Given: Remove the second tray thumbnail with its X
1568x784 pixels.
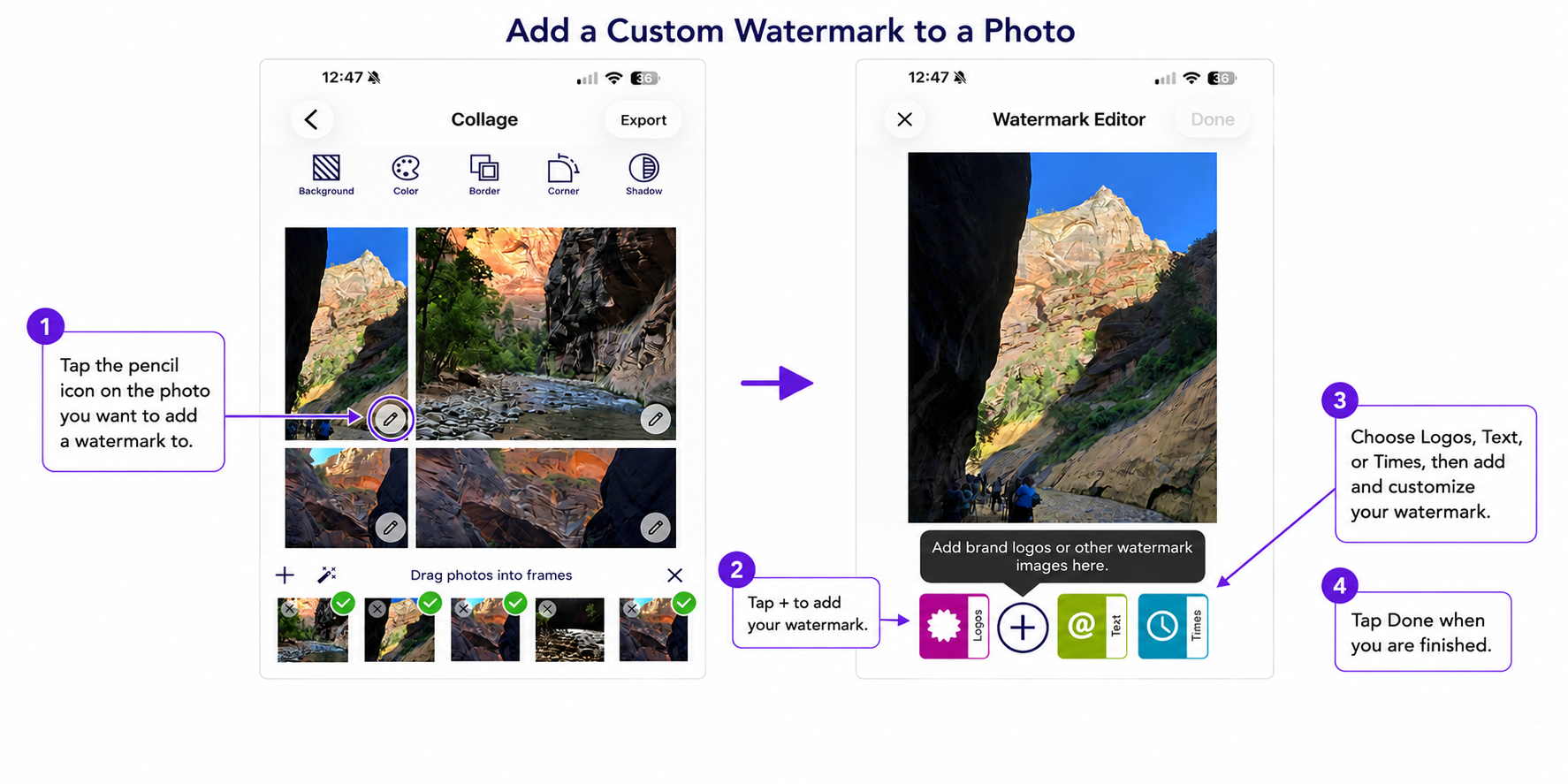Looking at the screenshot, I should tap(377, 609).
